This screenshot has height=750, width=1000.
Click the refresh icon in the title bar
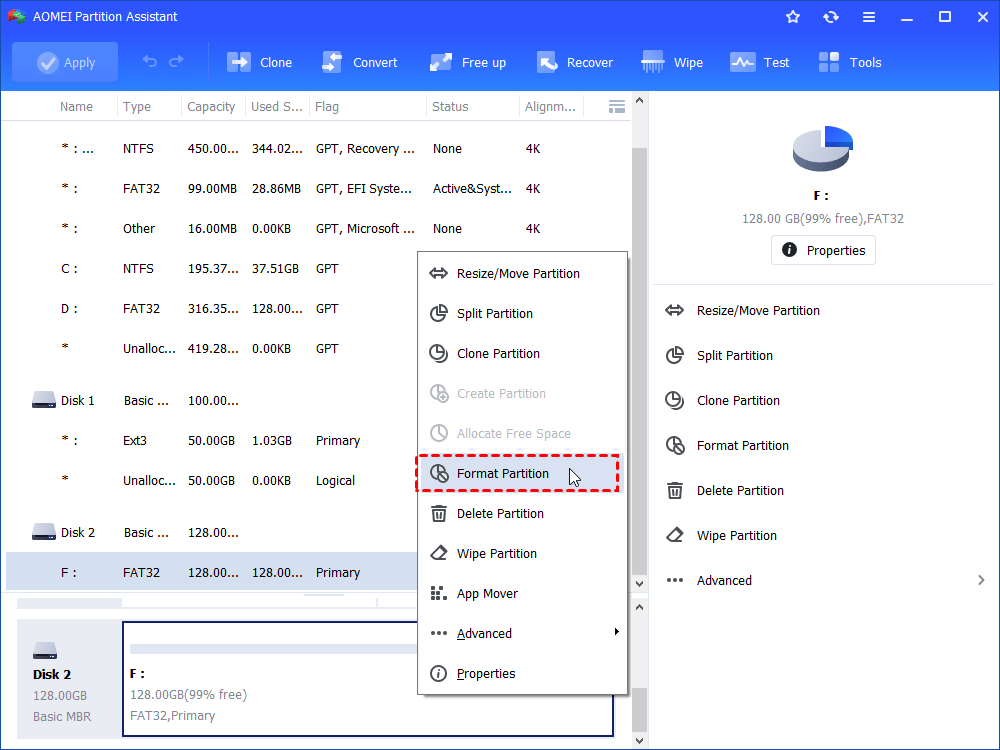pyautogui.click(x=830, y=16)
